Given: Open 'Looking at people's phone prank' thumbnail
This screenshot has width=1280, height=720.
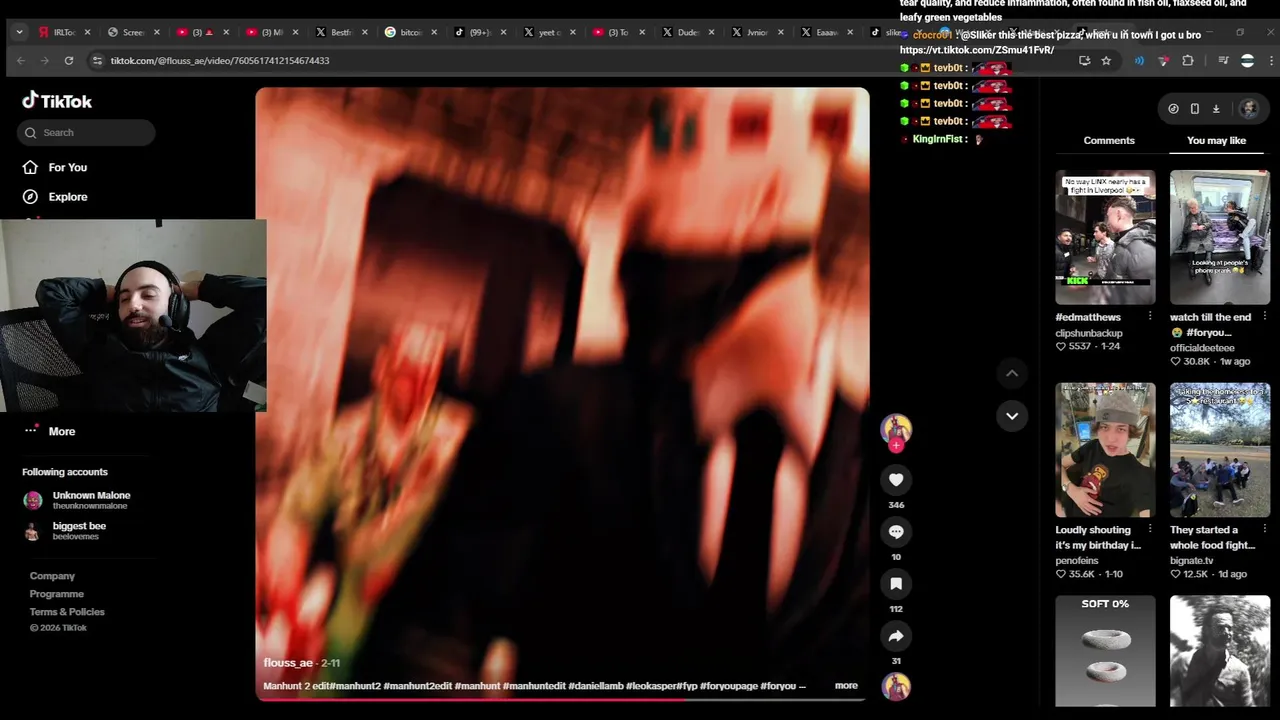Looking at the screenshot, I should tap(1220, 238).
